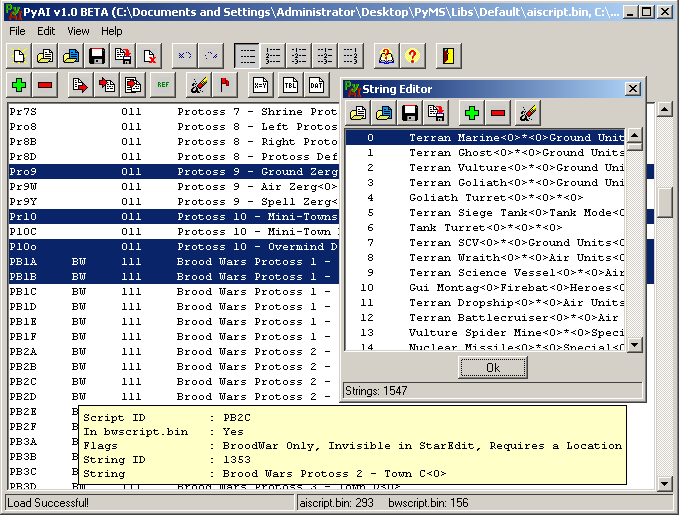Select string 10 'Gui Montag' row
Image resolution: width=679 pixels, height=515 pixels.
coord(485,288)
